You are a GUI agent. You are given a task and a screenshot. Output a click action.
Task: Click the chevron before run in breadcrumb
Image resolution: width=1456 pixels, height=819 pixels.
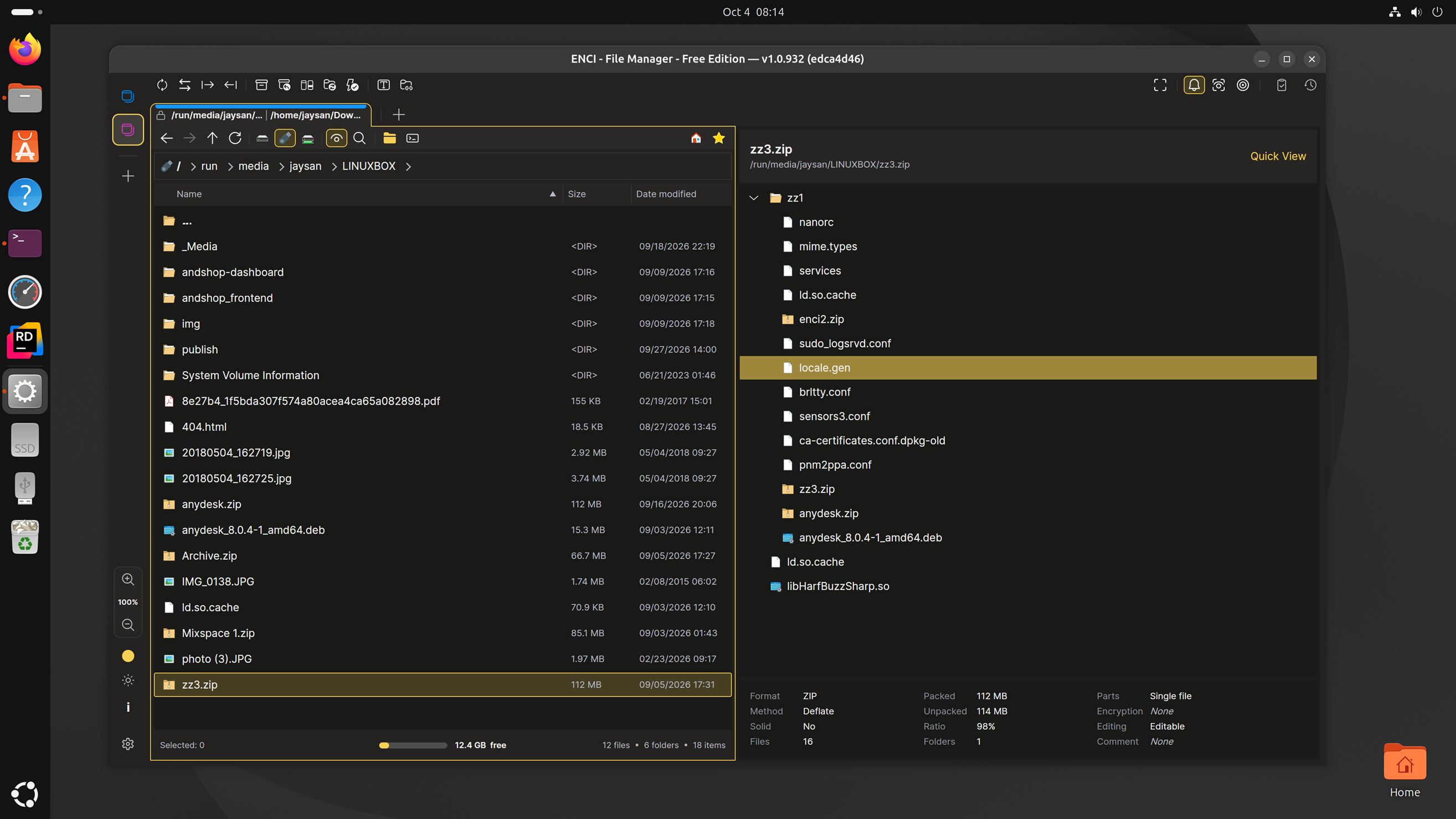pos(193,166)
